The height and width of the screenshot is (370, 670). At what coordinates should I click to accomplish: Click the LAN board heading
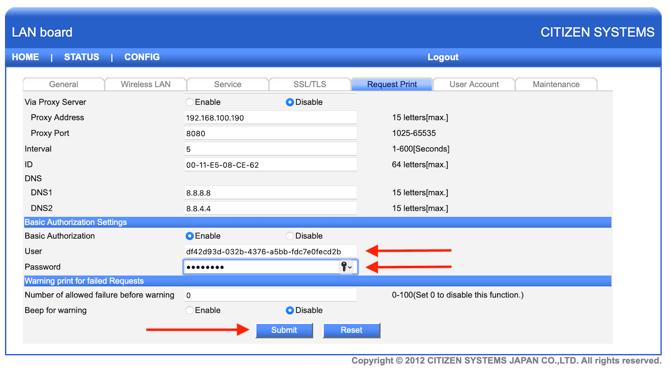[42, 32]
